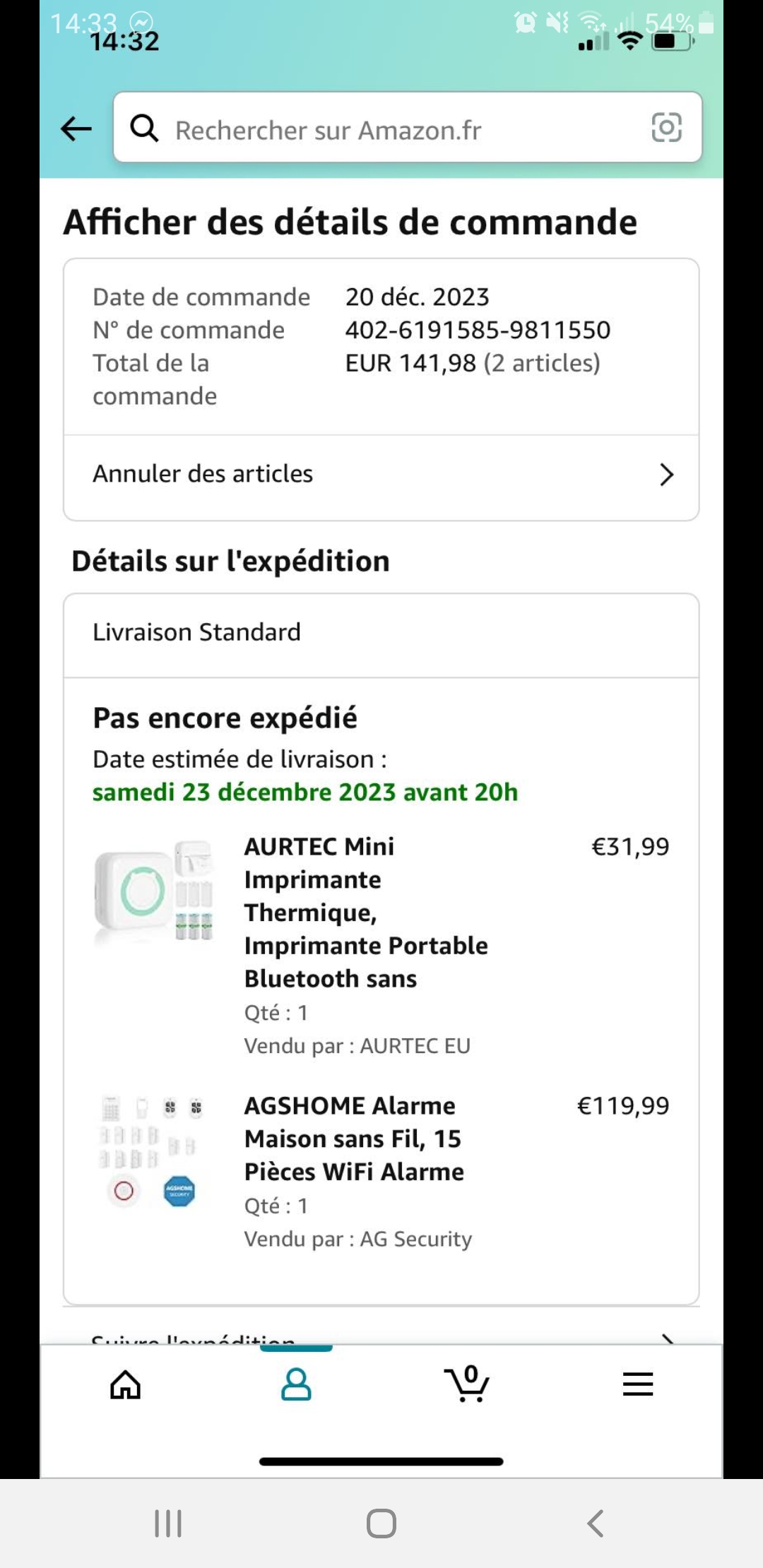Open the hamburger menu icon
Image resolution: width=763 pixels, height=1568 pixels.
(x=637, y=1384)
